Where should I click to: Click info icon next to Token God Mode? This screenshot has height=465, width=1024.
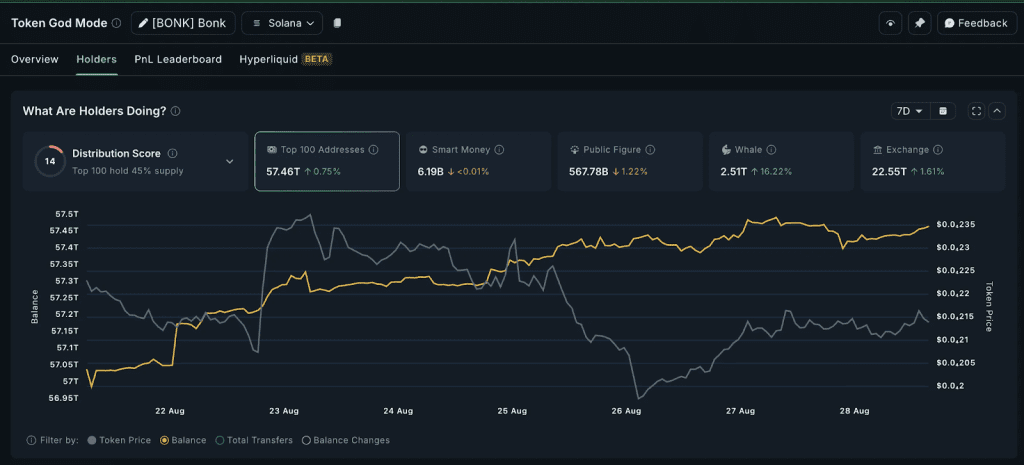click(117, 23)
